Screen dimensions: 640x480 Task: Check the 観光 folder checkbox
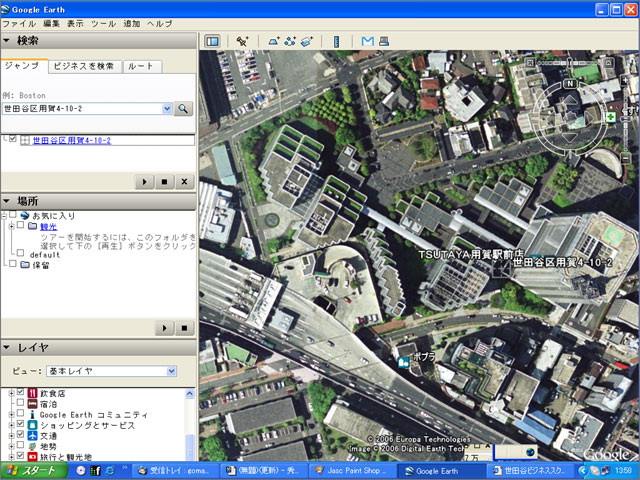click(x=20, y=225)
